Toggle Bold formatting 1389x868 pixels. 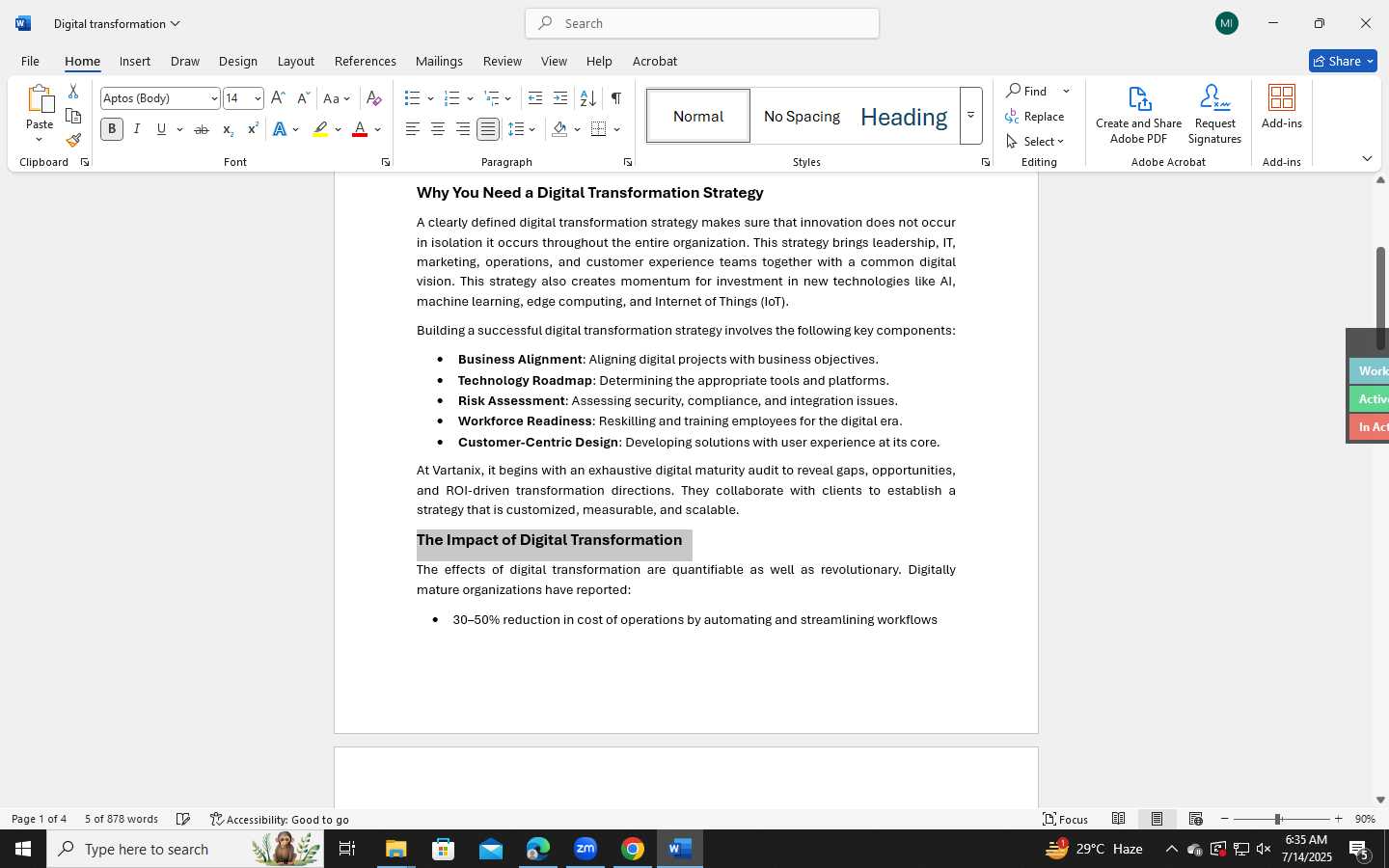[x=112, y=129]
